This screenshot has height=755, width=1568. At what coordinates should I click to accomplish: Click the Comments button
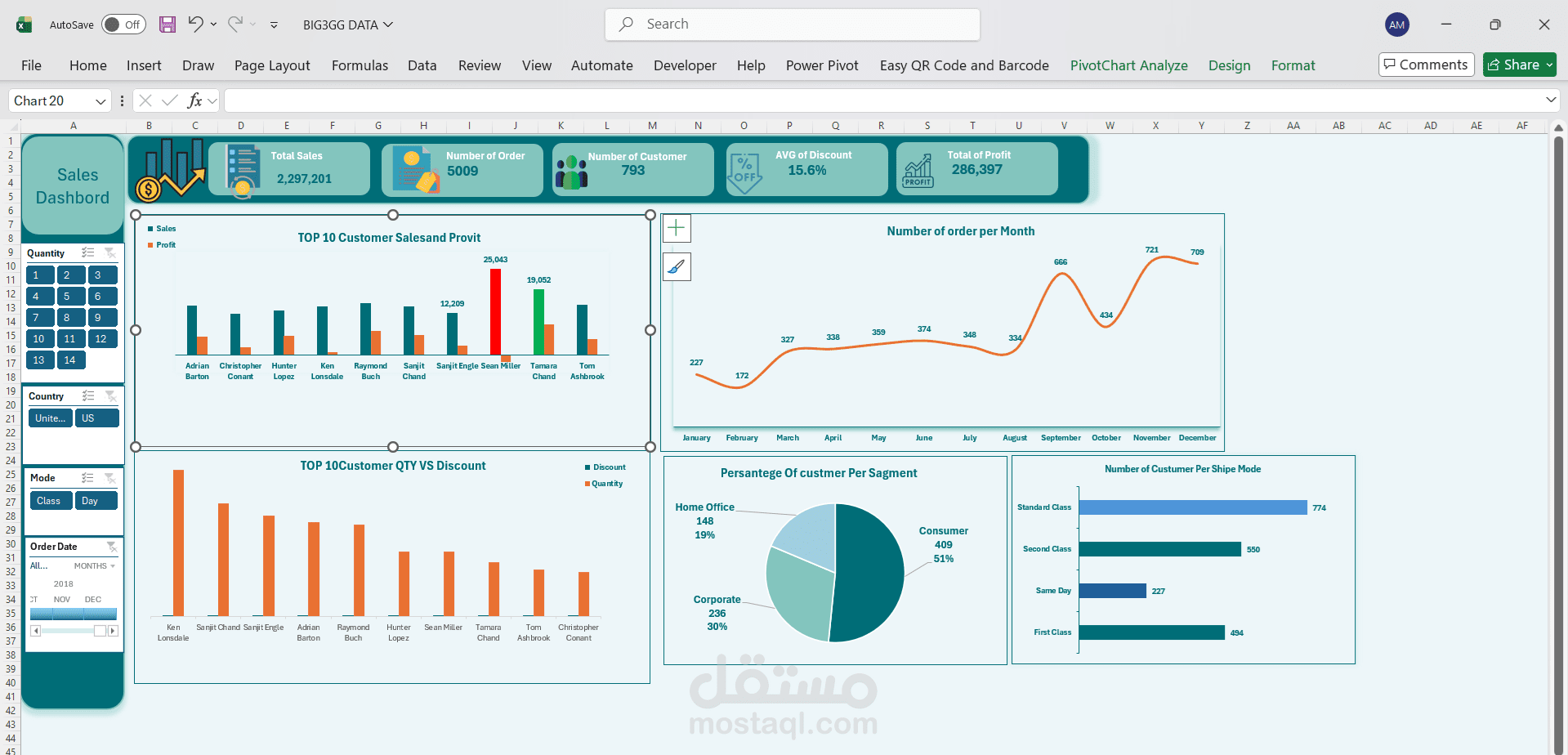(1425, 64)
